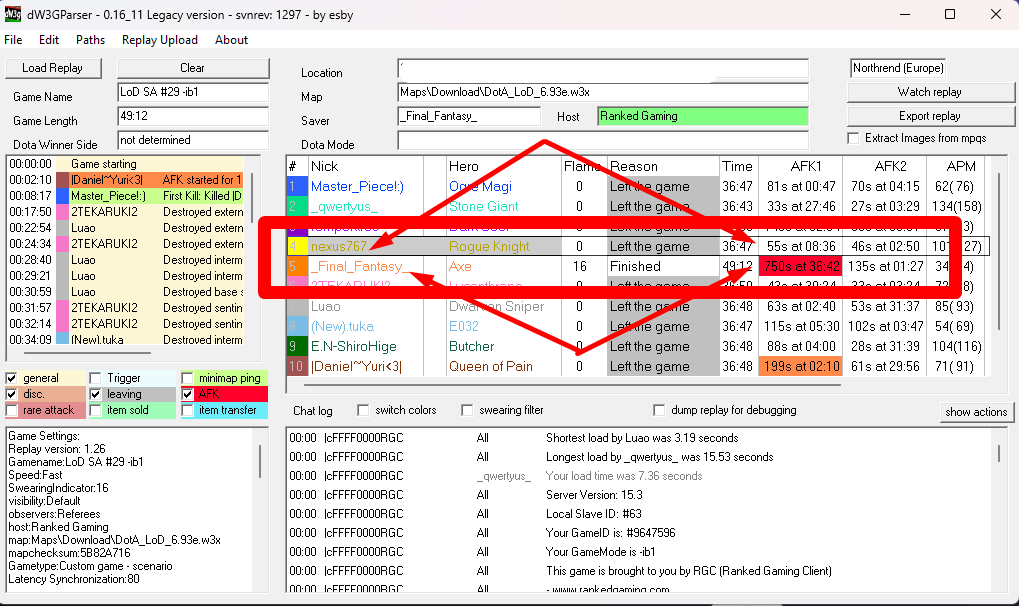Enable the Trigger filter checkbox
This screenshot has height=606, width=1019.
point(96,378)
